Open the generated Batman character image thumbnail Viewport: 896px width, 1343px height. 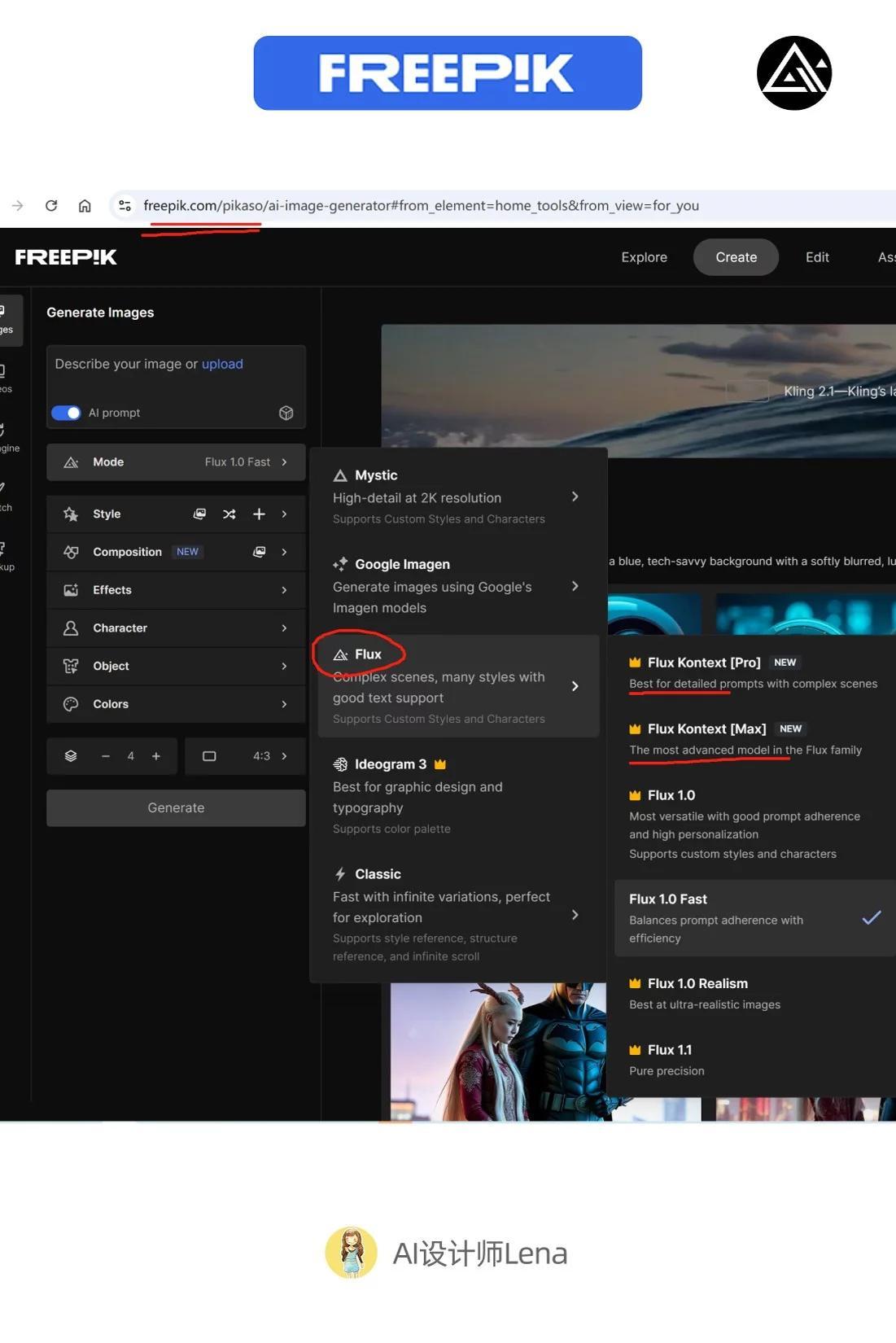[498, 1052]
